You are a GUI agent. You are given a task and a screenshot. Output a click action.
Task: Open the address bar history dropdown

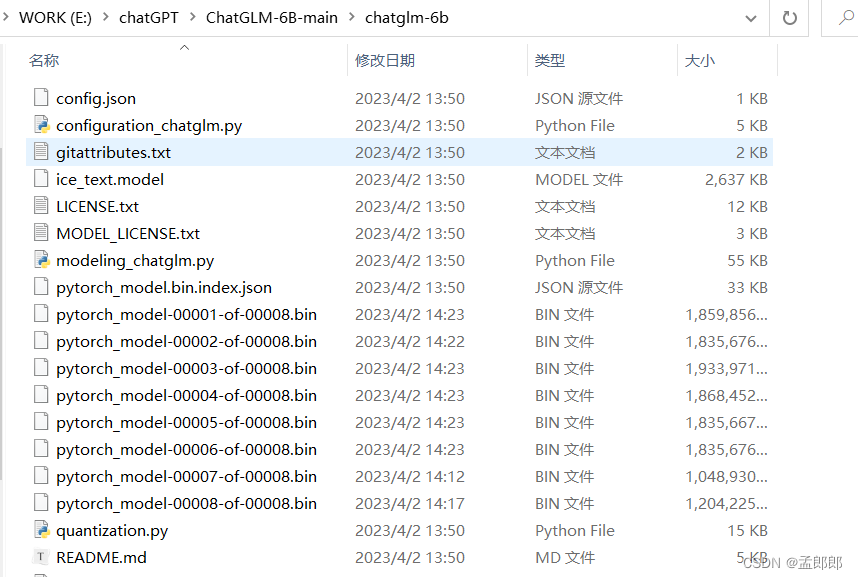(751, 19)
